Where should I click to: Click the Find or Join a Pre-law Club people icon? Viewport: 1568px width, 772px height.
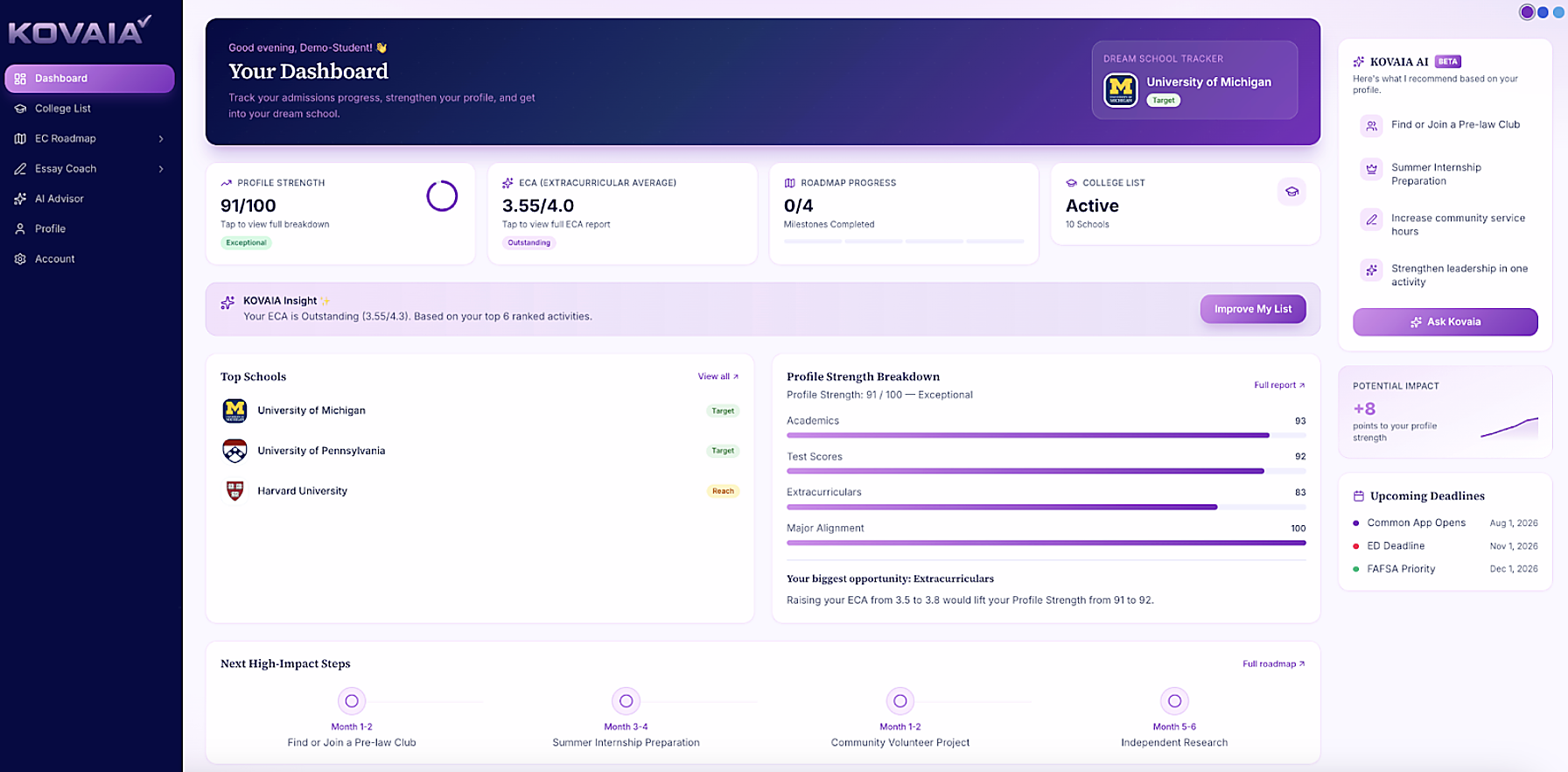coord(1371,125)
